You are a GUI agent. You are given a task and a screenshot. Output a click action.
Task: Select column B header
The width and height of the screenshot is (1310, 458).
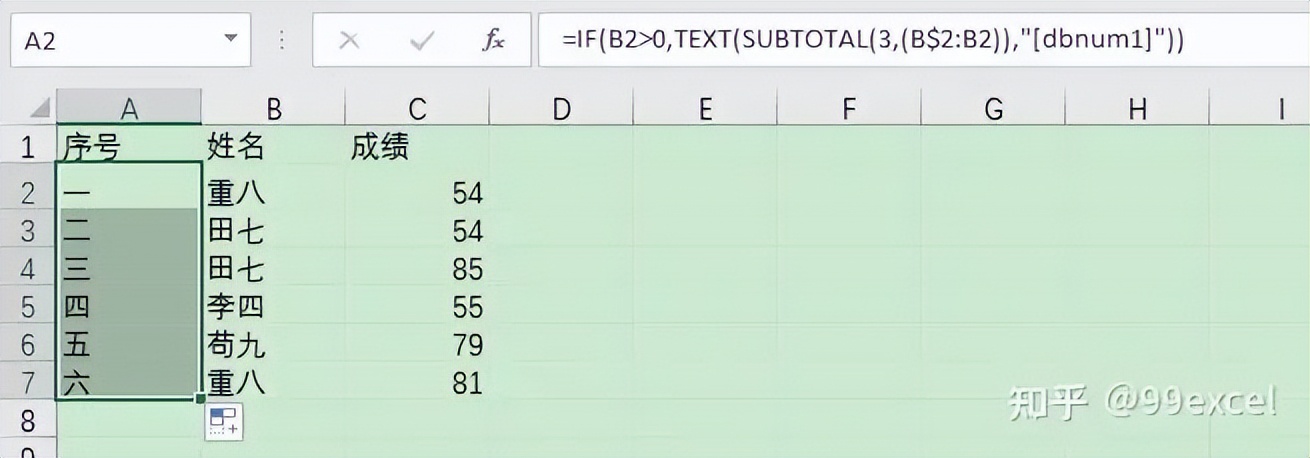coord(273,108)
